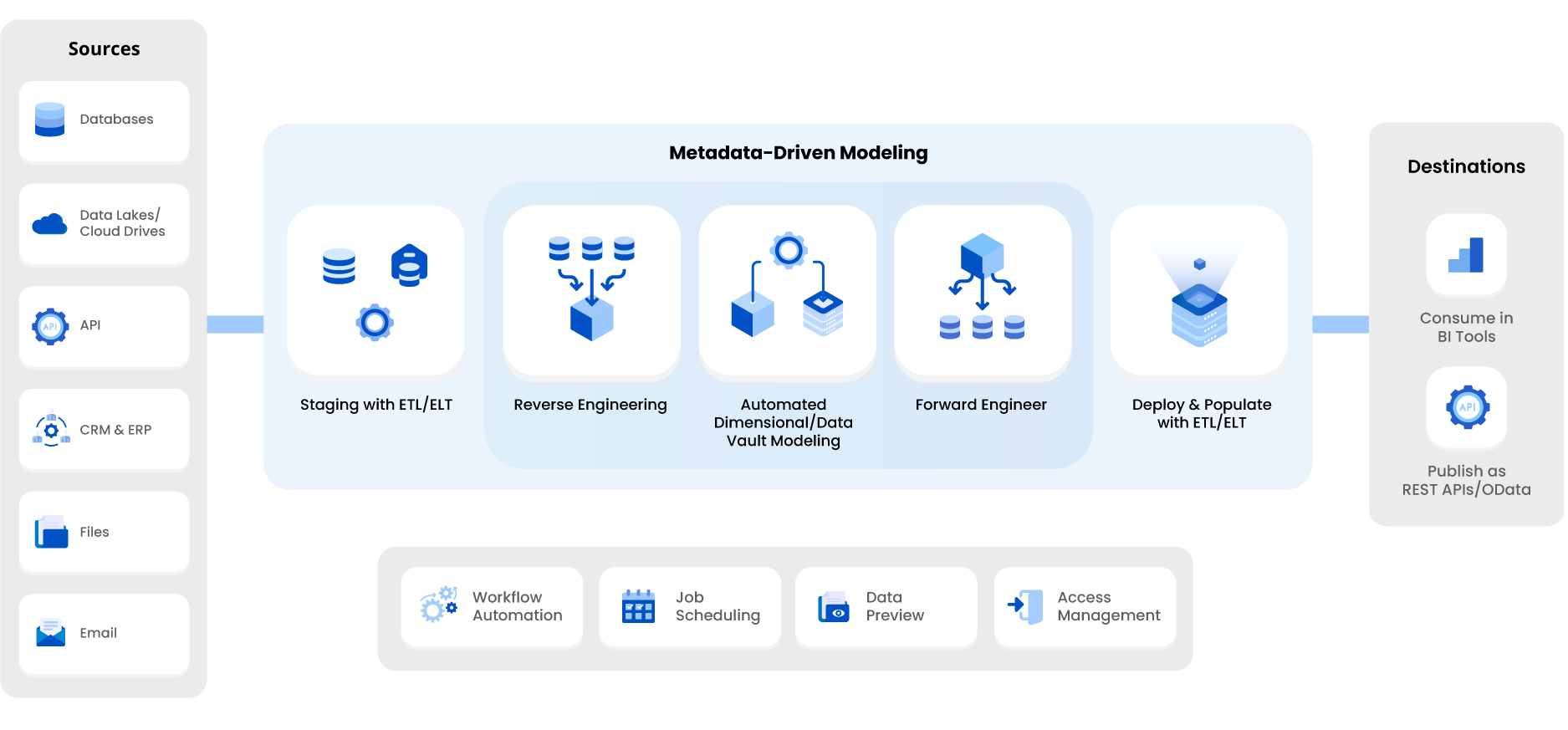The image size is (1568, 730).
Task: Click the Workflow Automation gears icon
Action: [x=439, y=605]
